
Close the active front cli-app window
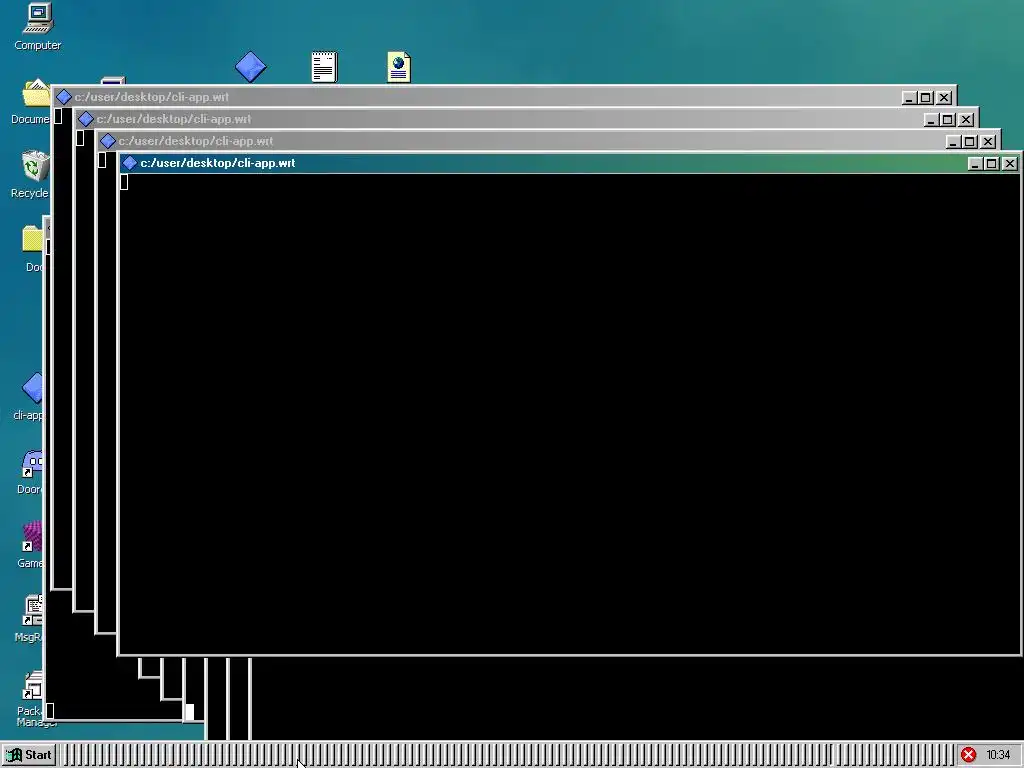pos(1010,164)
